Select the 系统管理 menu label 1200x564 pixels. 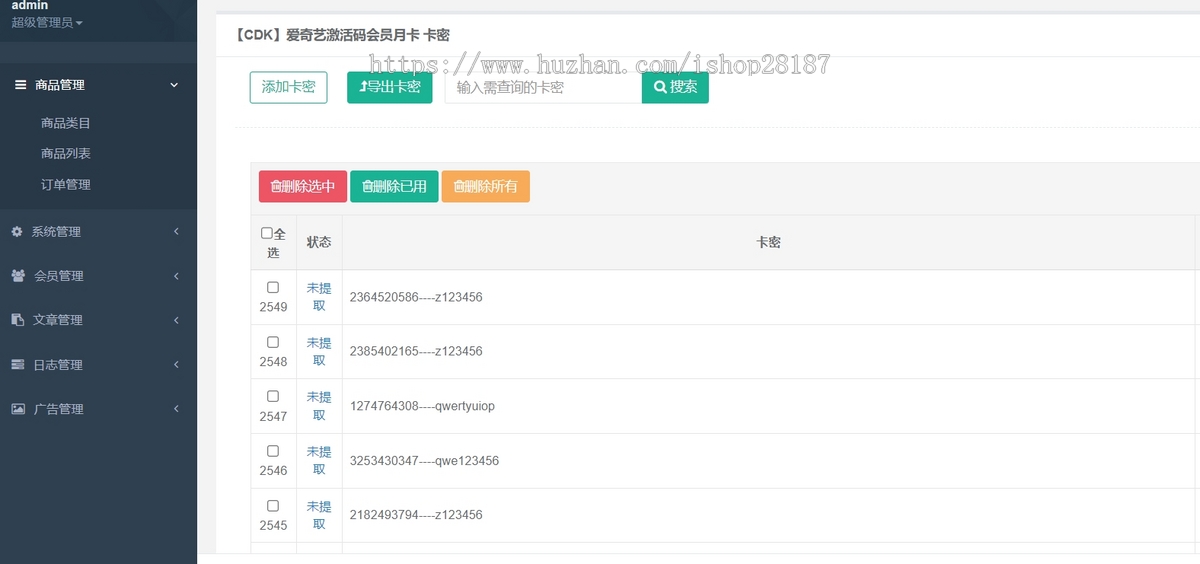pyautogui.click(x=56, y=232)
